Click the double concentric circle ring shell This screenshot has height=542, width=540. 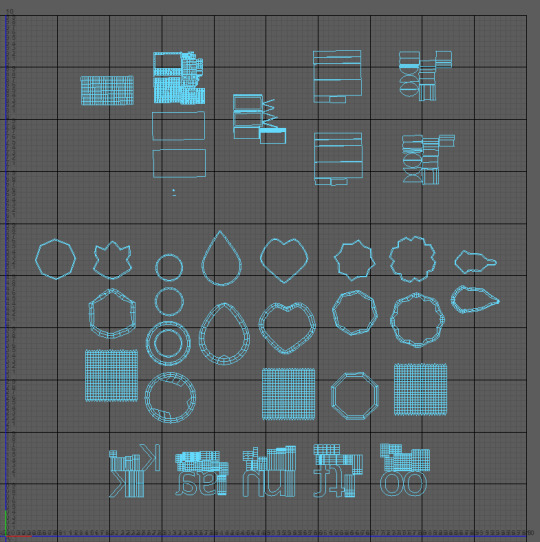[168, 343]
